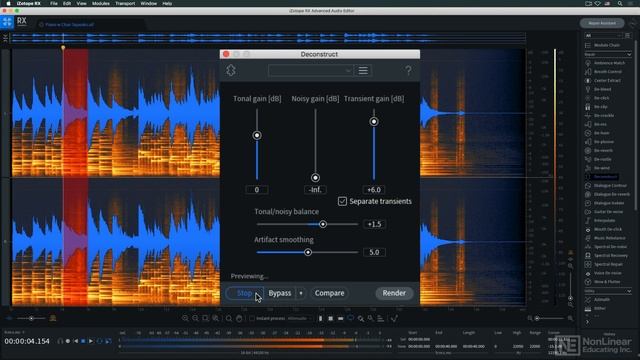Expand the module panel bottom chevron
The image size is (640, 360).
tap(587, 322)
